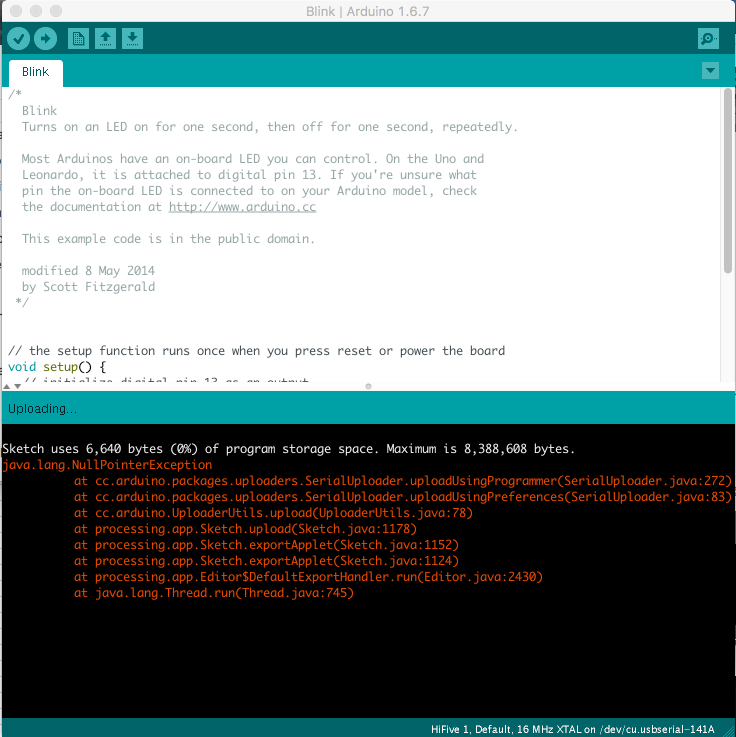Click the 'Uploading...' status text
Viewport: 736px width, 737px height.
tap(43, 409)
